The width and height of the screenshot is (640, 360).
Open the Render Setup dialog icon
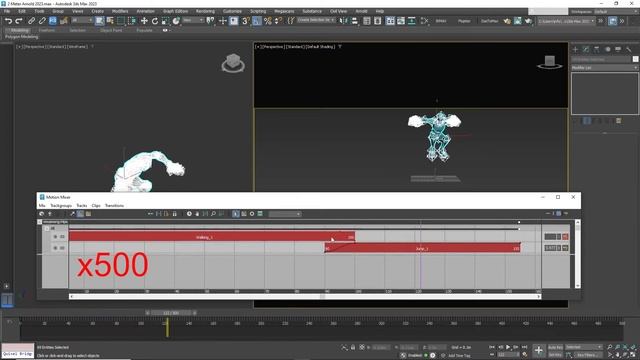507,21
